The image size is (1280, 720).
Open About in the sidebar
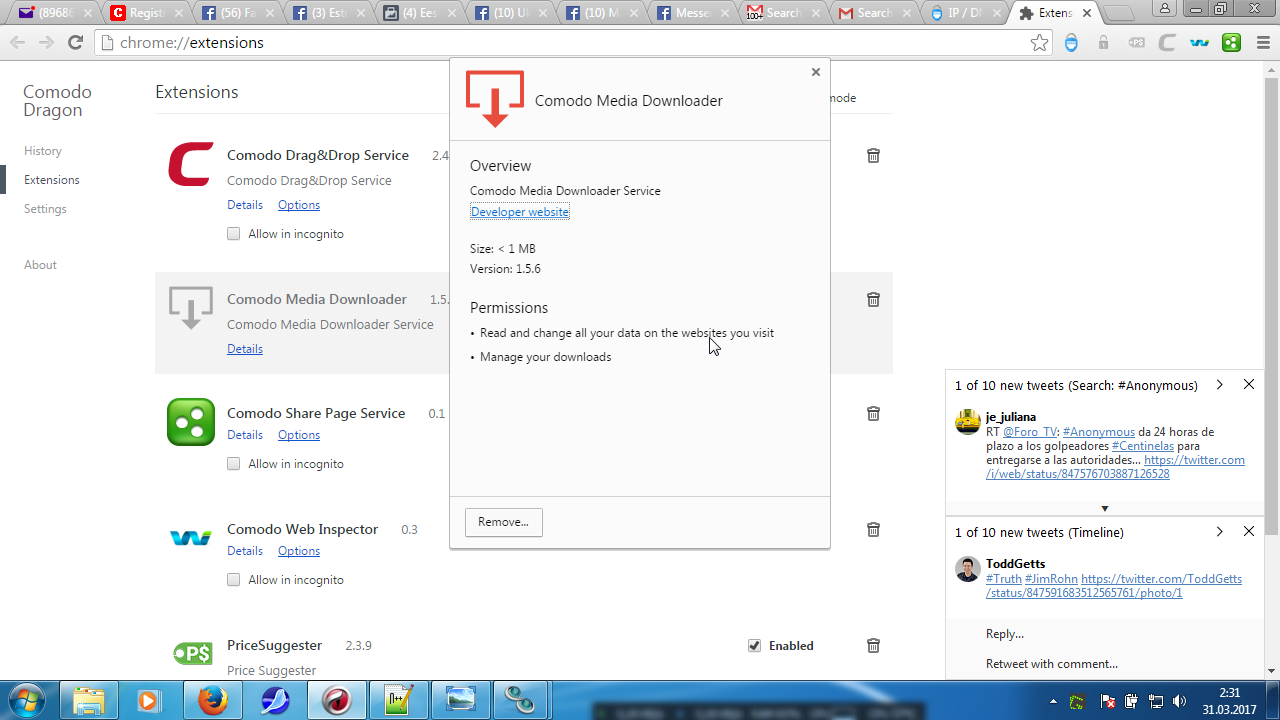coord(40,265)
